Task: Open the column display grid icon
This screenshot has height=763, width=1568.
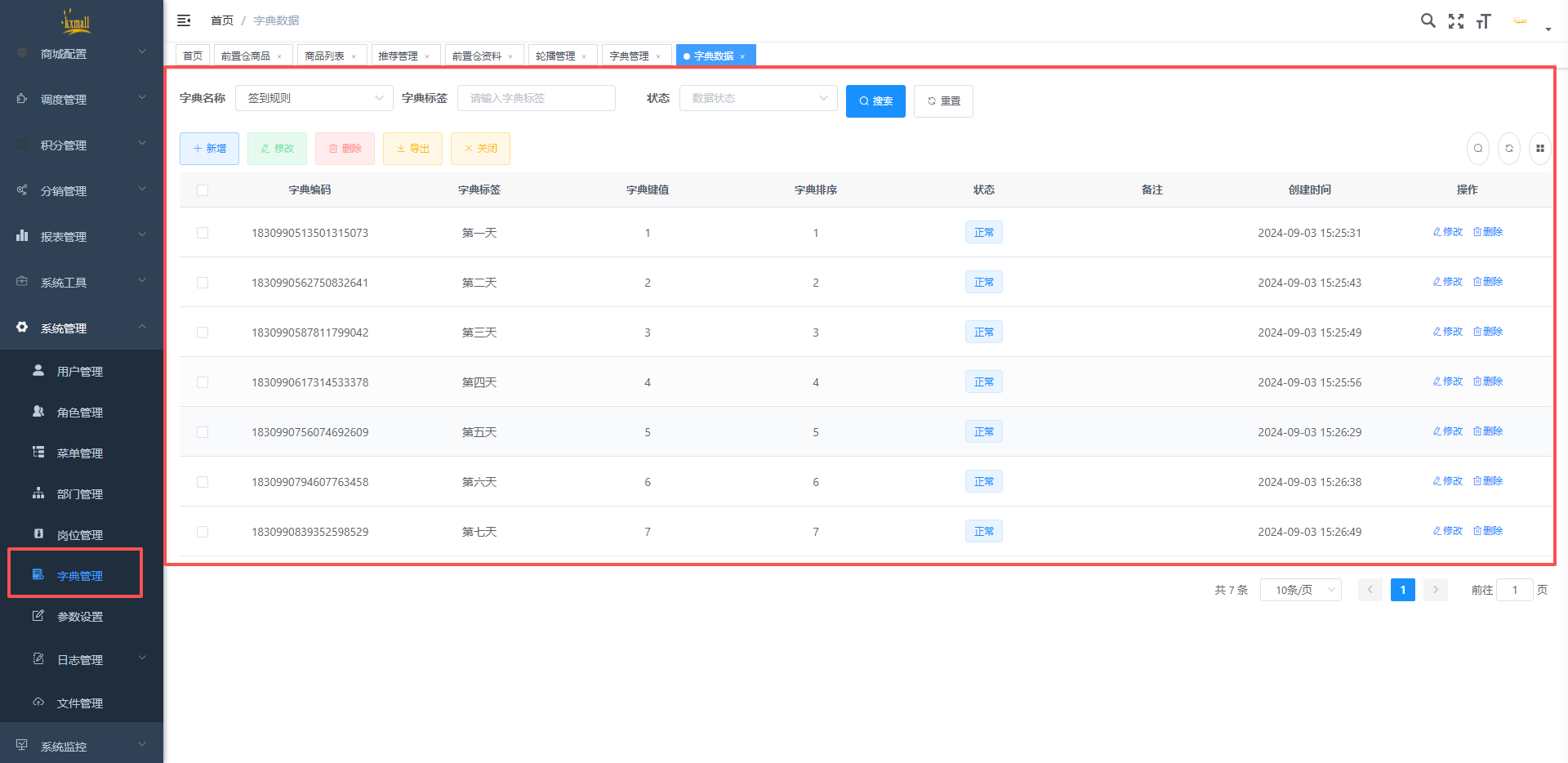Action: (x=1539, y=149)
